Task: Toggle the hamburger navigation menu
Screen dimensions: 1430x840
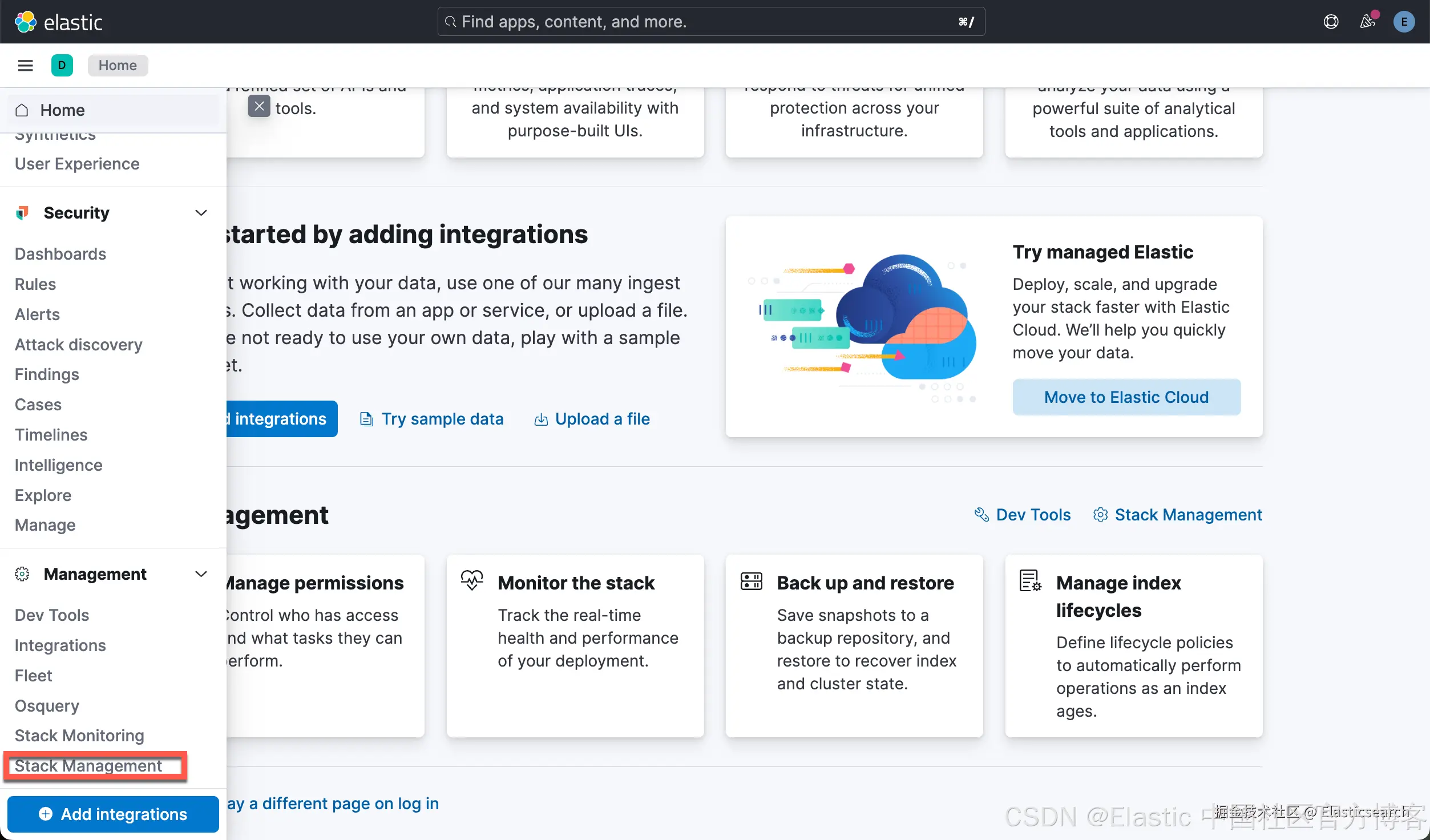Action: tap(25, 65)
